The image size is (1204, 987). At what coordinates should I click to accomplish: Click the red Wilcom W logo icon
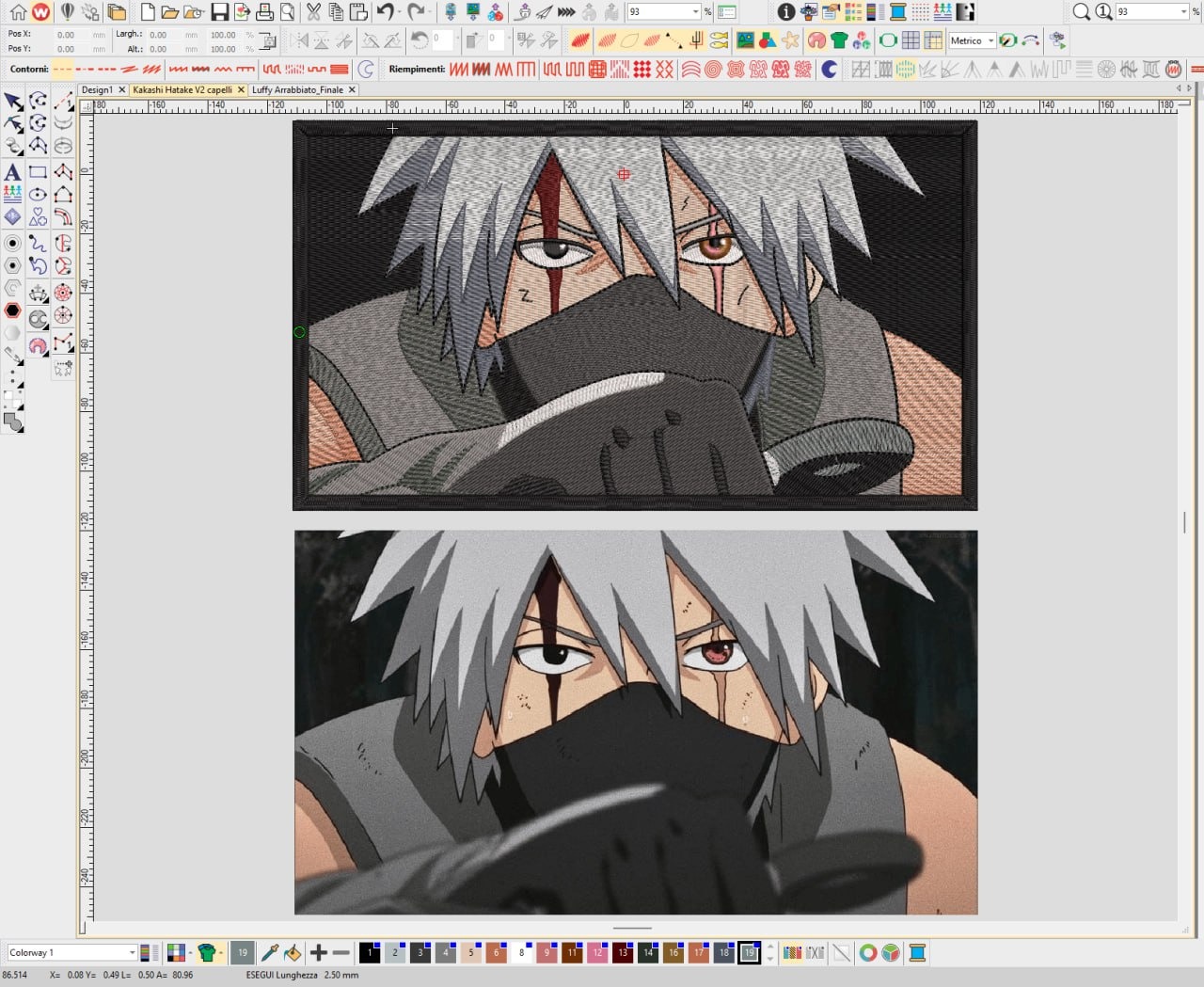(x=40, y=12)
